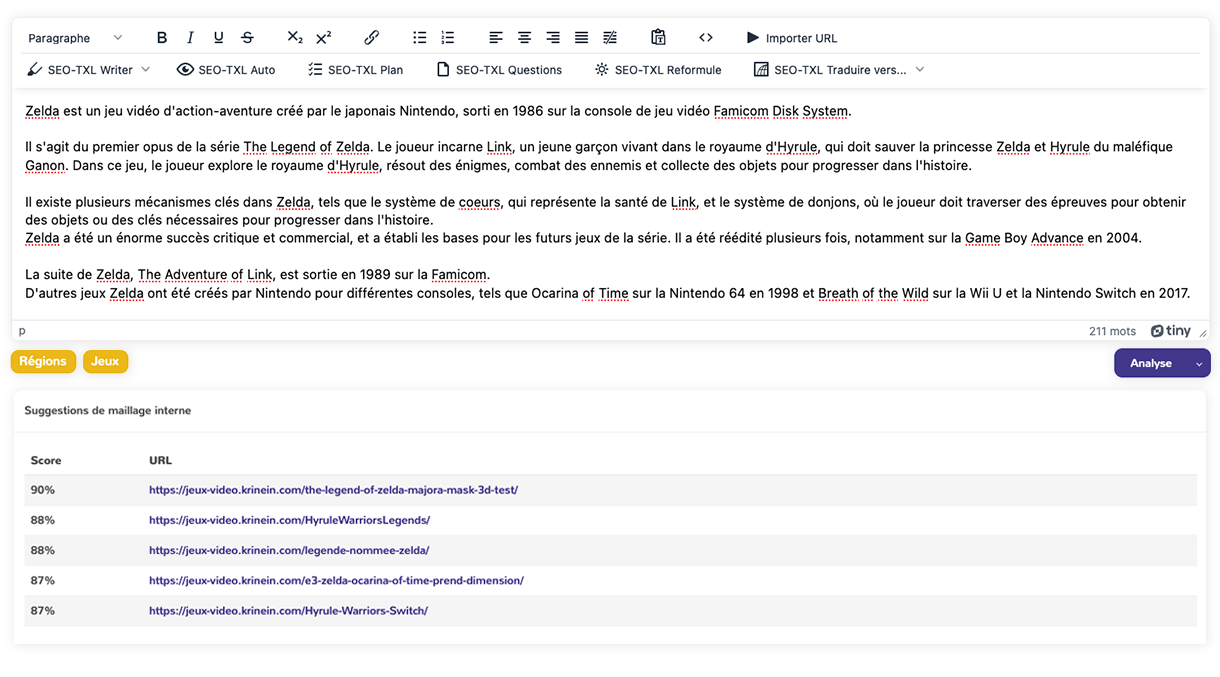
Task: Align text to the right
Action: click(x=553, y=38)
